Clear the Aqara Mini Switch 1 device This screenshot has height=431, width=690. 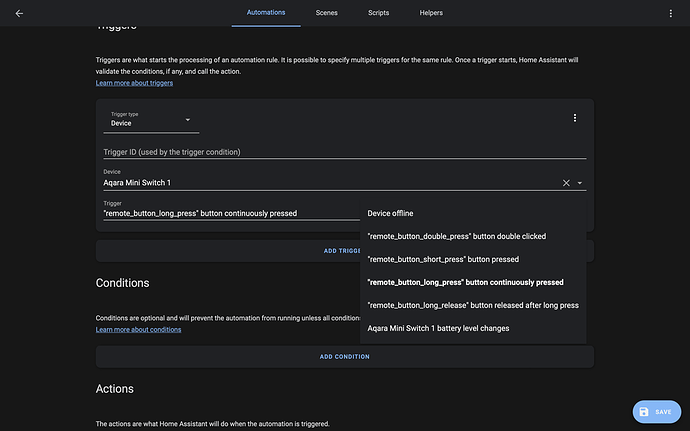coord(566,183)
